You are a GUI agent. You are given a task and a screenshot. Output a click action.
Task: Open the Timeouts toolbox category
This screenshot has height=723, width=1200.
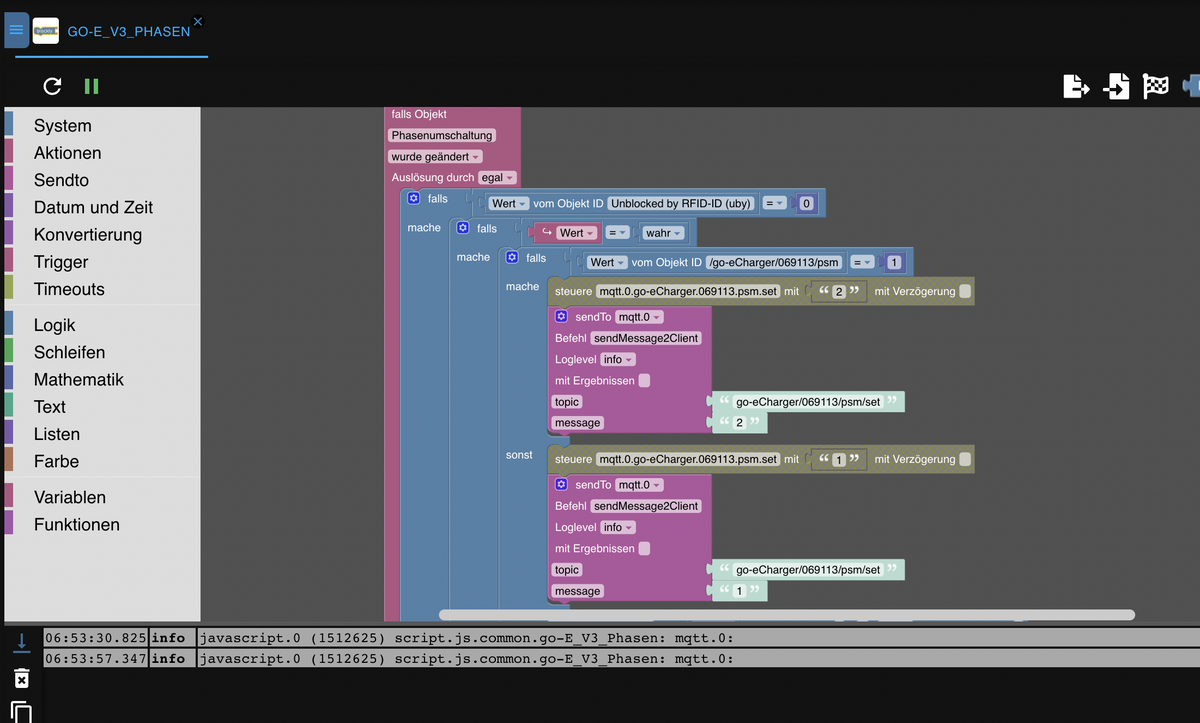point(69,289)
